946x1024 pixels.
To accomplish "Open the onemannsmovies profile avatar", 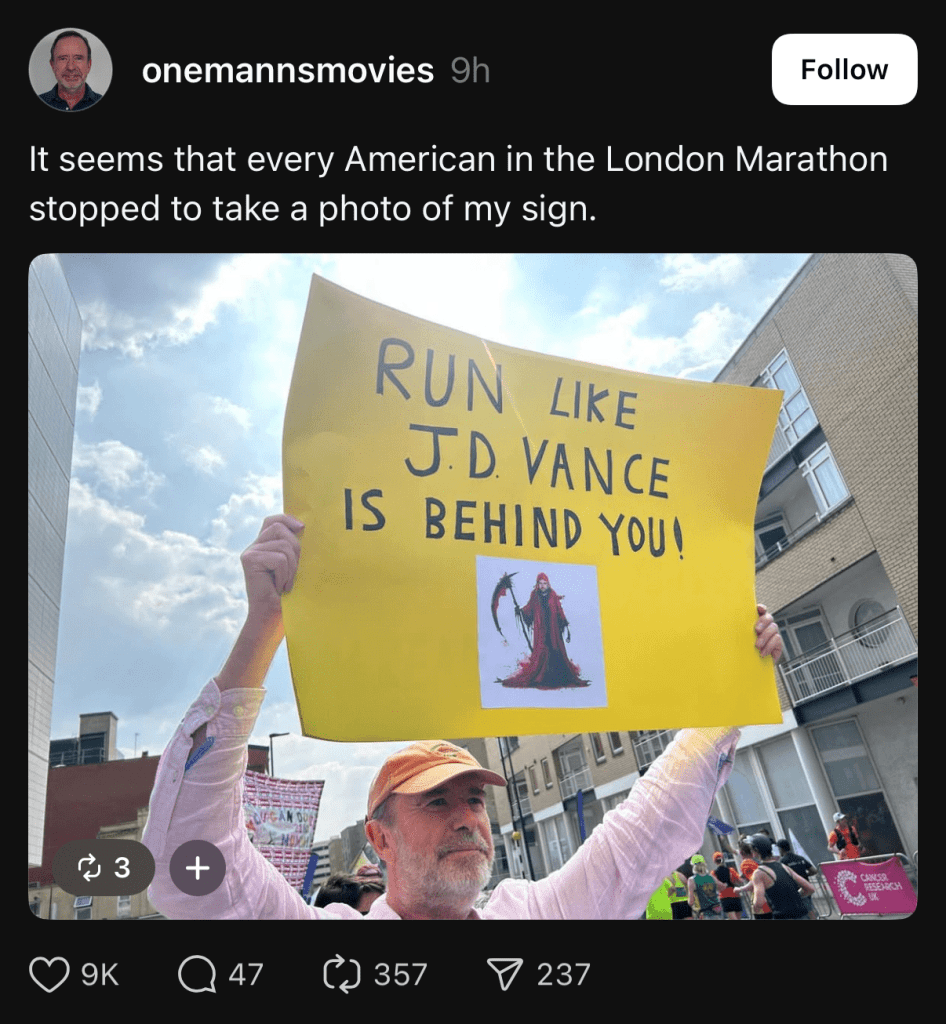I will [x=71, y=69].
